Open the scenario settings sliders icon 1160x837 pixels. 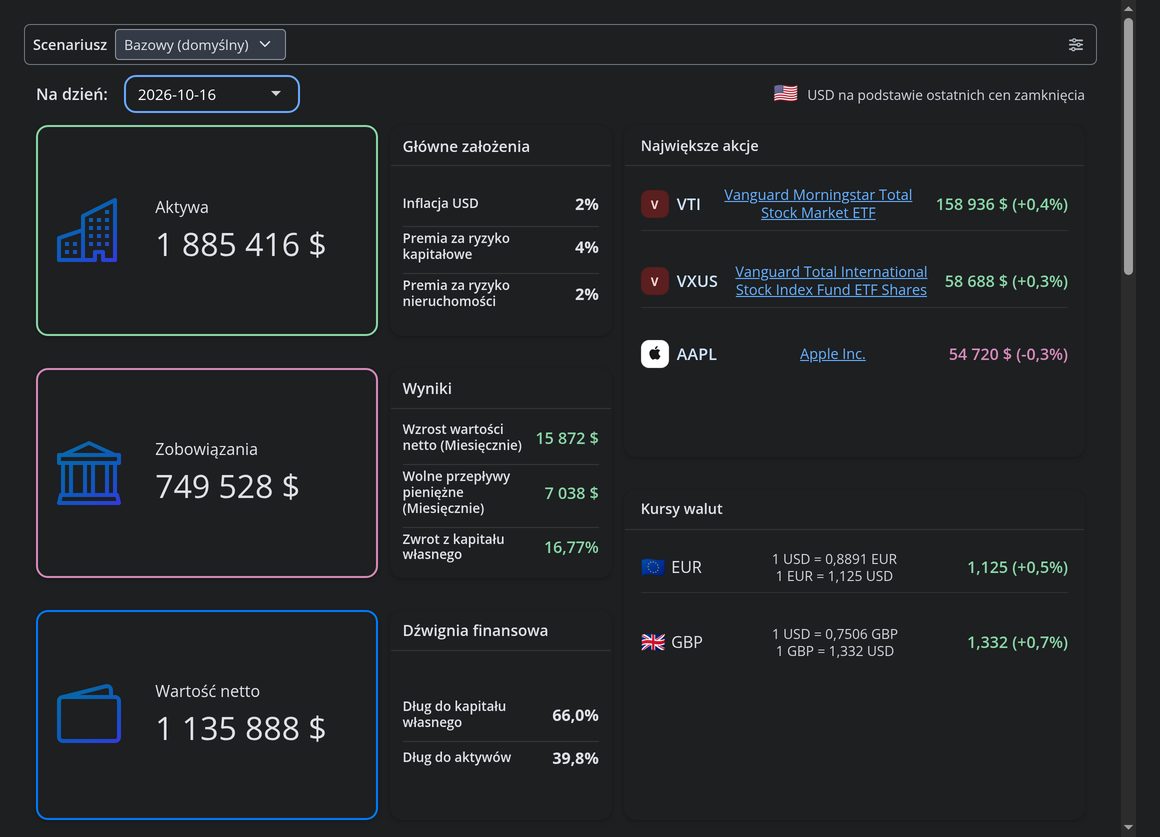[x=1076, y=44]
